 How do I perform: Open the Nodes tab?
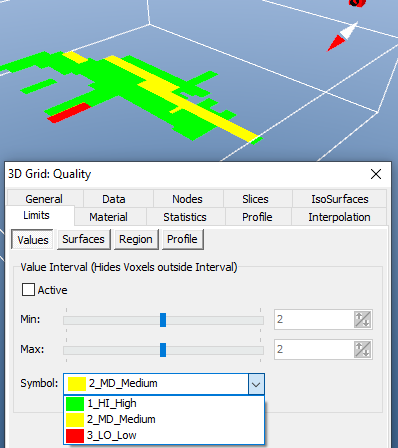(188, 199)
